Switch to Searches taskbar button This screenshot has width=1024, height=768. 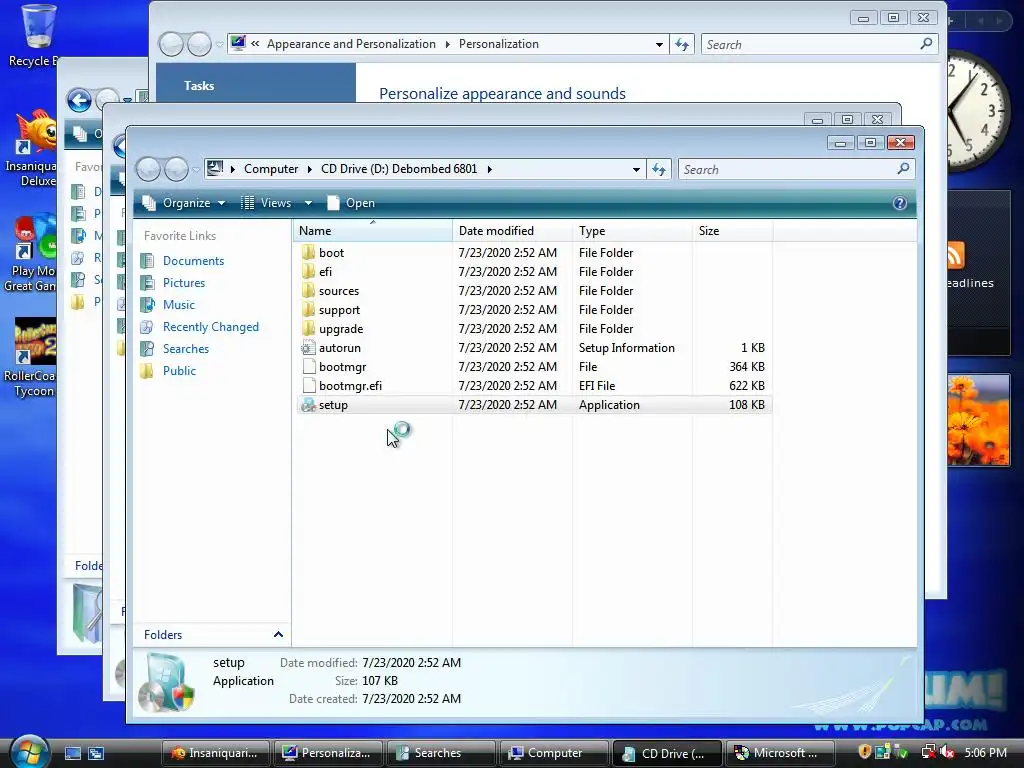click(x=441, y=753)
